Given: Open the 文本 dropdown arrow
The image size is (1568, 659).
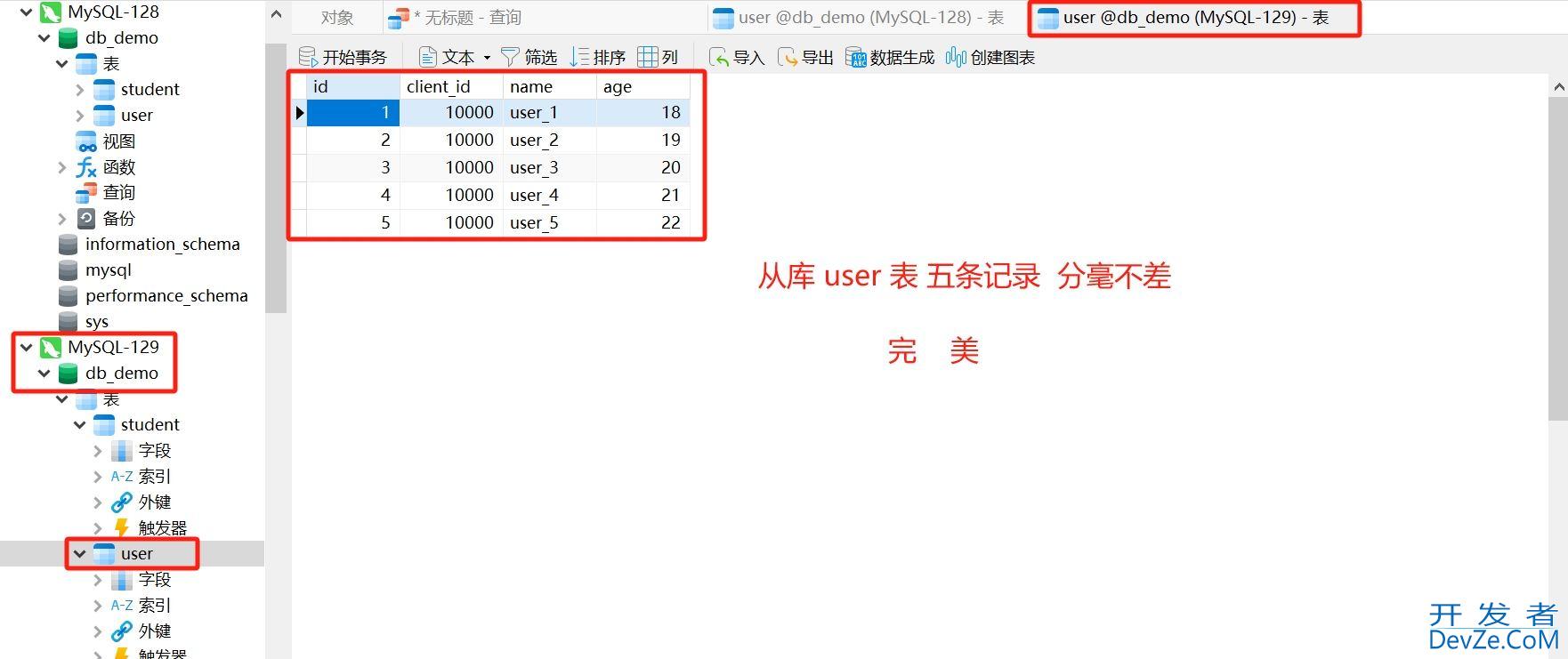Looking at the screenshot, I should pyautogui.click(x=487, y=58).
